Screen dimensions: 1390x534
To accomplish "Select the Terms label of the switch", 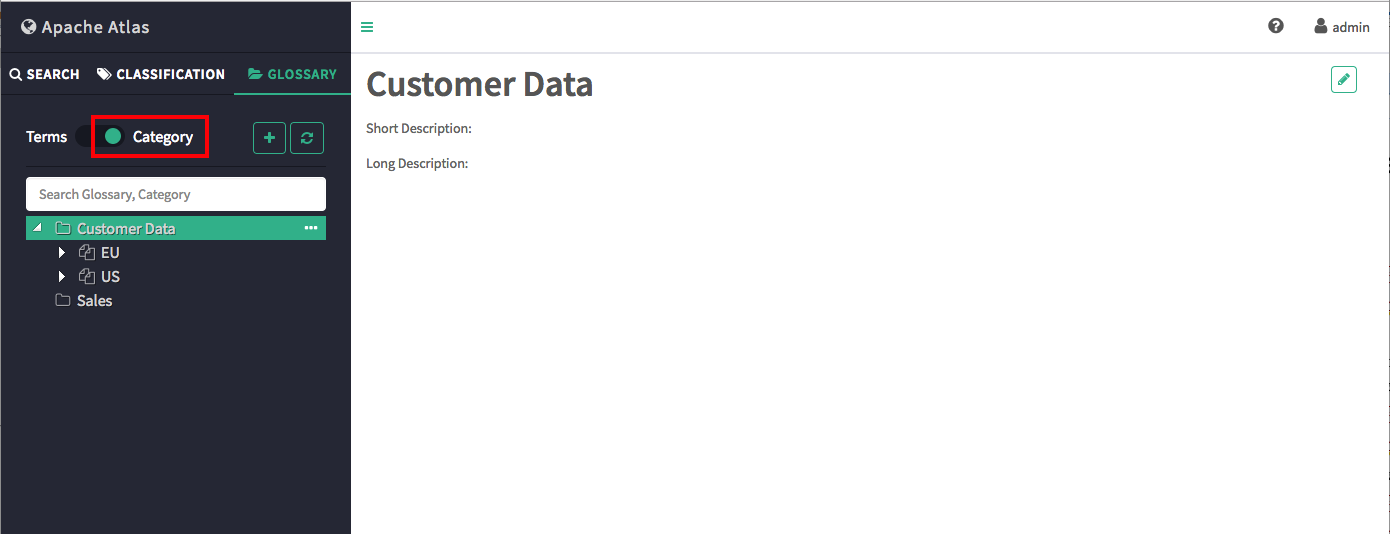I will [47, 137].
